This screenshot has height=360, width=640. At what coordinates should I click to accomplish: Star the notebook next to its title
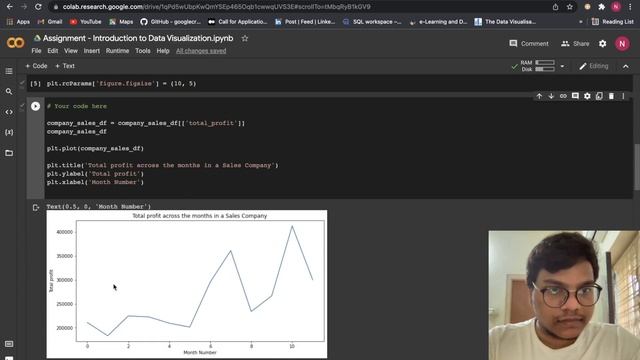coord(244,38)
